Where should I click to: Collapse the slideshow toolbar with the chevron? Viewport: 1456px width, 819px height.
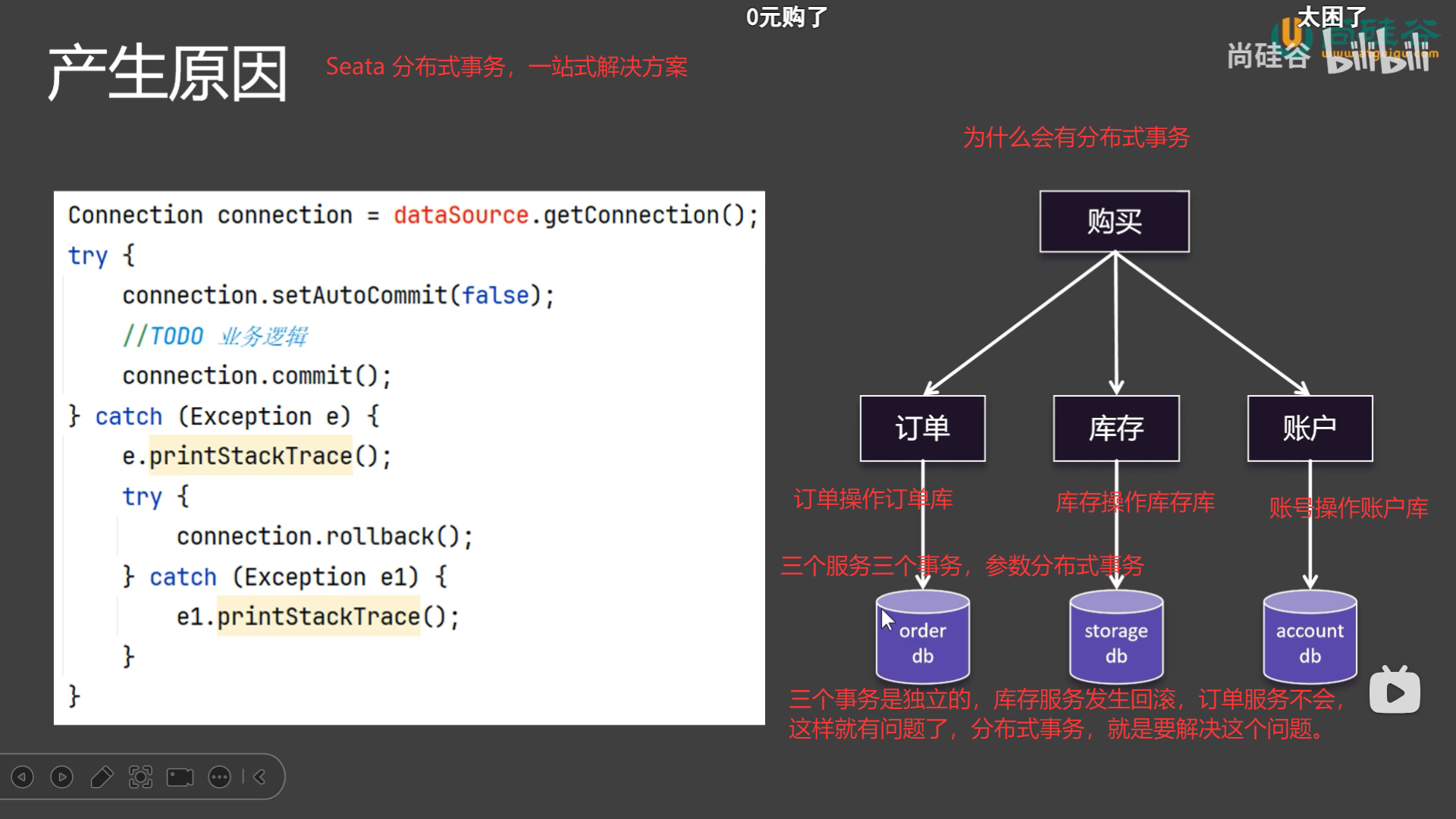tap(259, 777)
